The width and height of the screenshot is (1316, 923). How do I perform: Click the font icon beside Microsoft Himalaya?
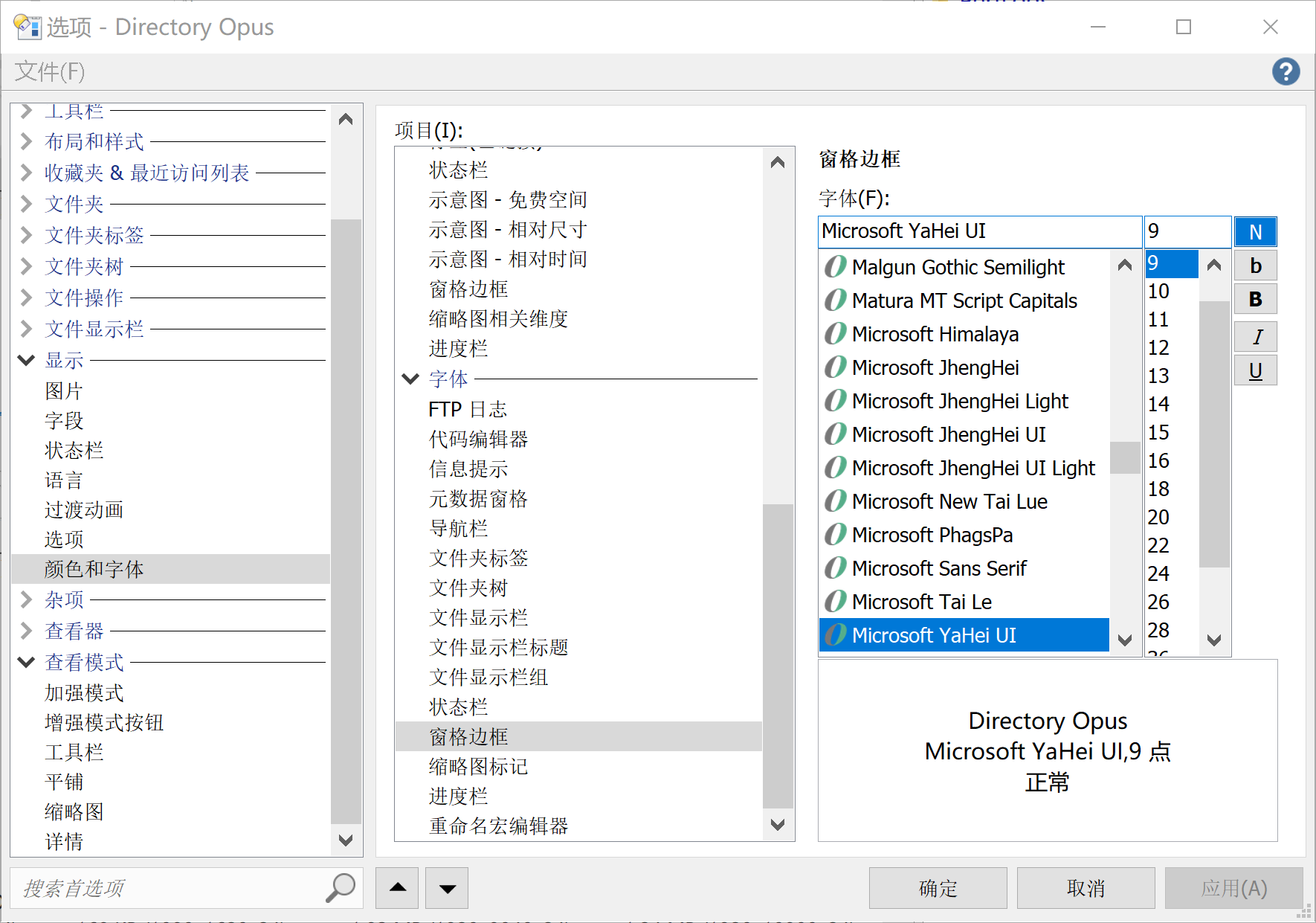pyautogui.click(x=836, y=333)
